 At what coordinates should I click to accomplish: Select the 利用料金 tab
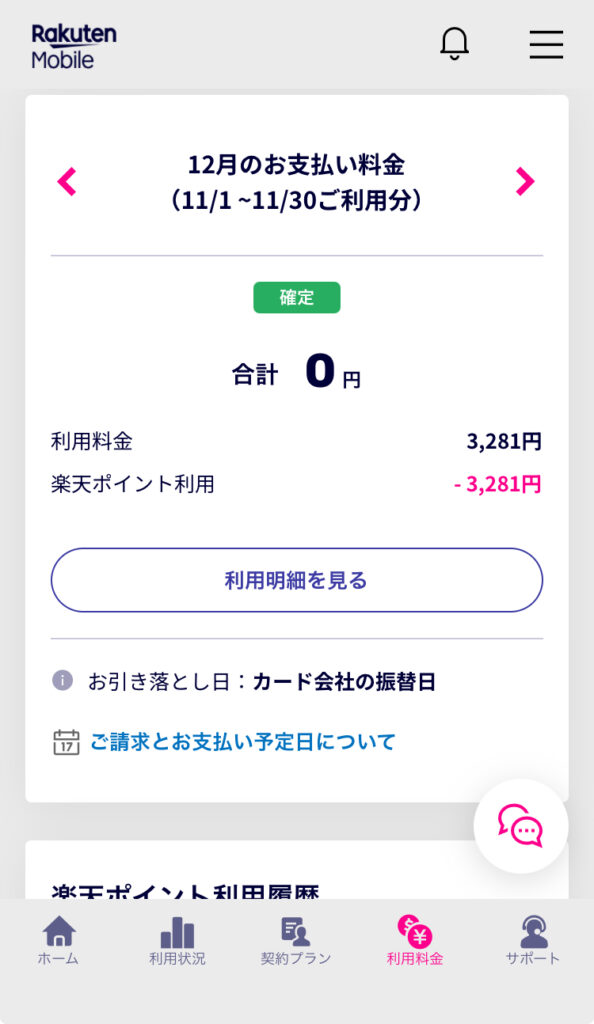(x=414, y=940)
